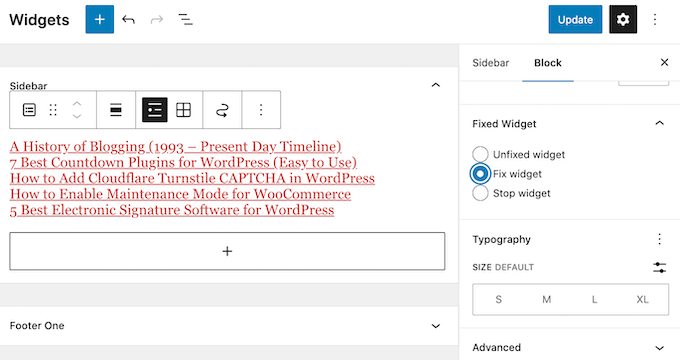This screenshot has width=680, height=360.
Task: Select Stop widget radio option
Action: pyautogui.click(x=480, y=193)
